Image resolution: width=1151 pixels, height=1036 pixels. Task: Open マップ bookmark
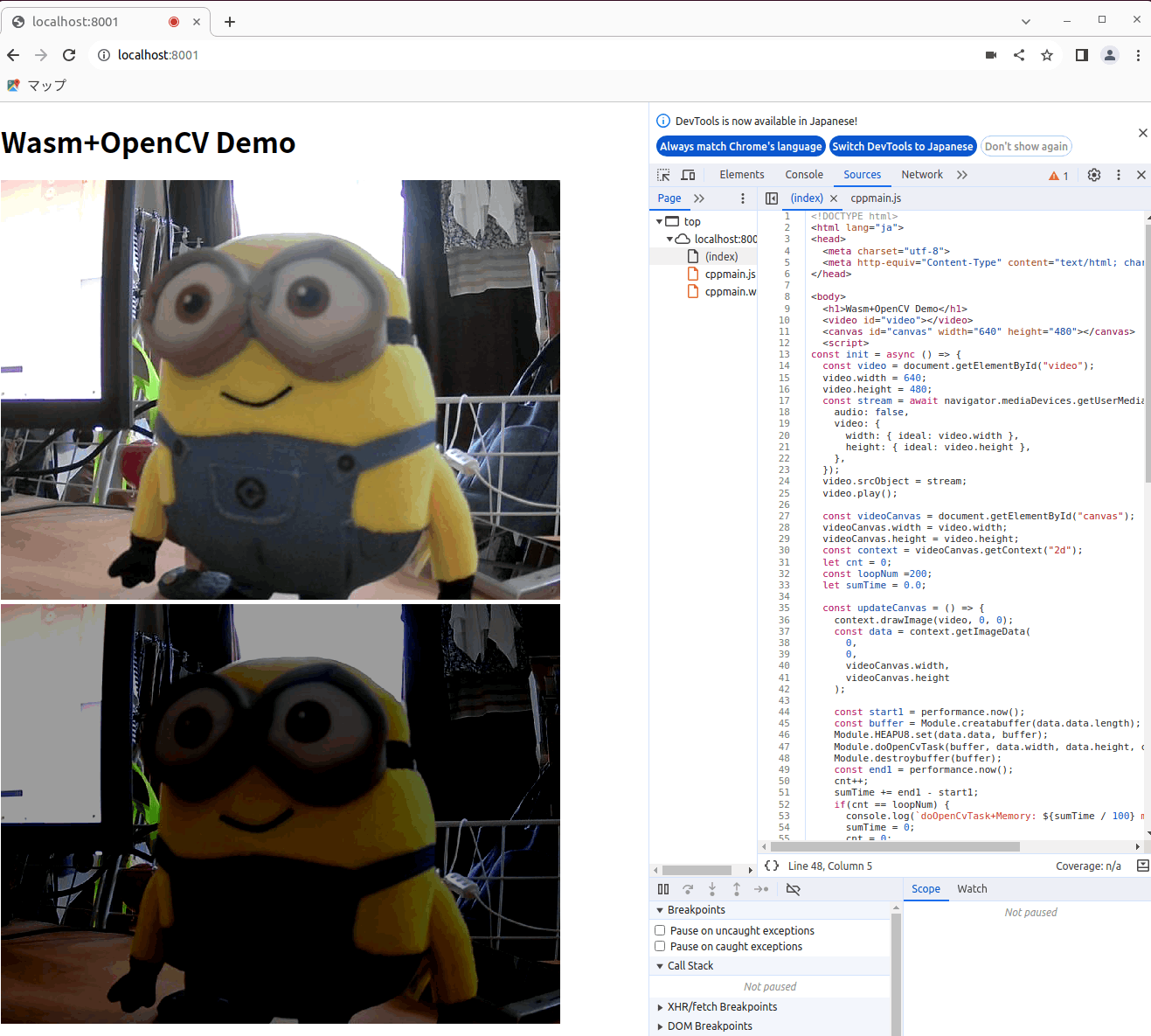(x=37, y=85)
